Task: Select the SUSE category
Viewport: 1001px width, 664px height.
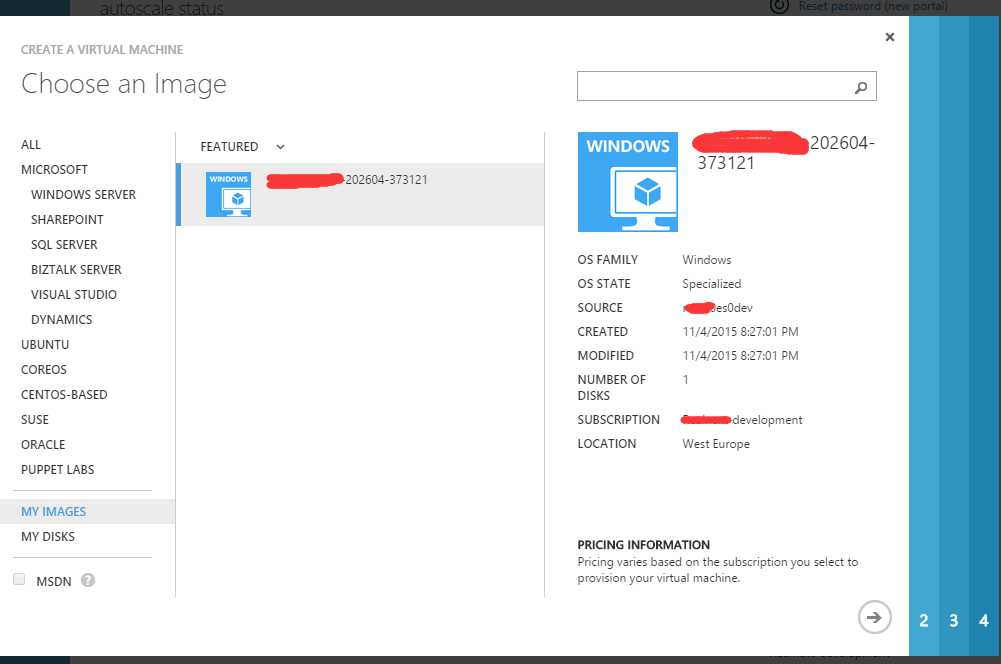Action: [34, 419]
